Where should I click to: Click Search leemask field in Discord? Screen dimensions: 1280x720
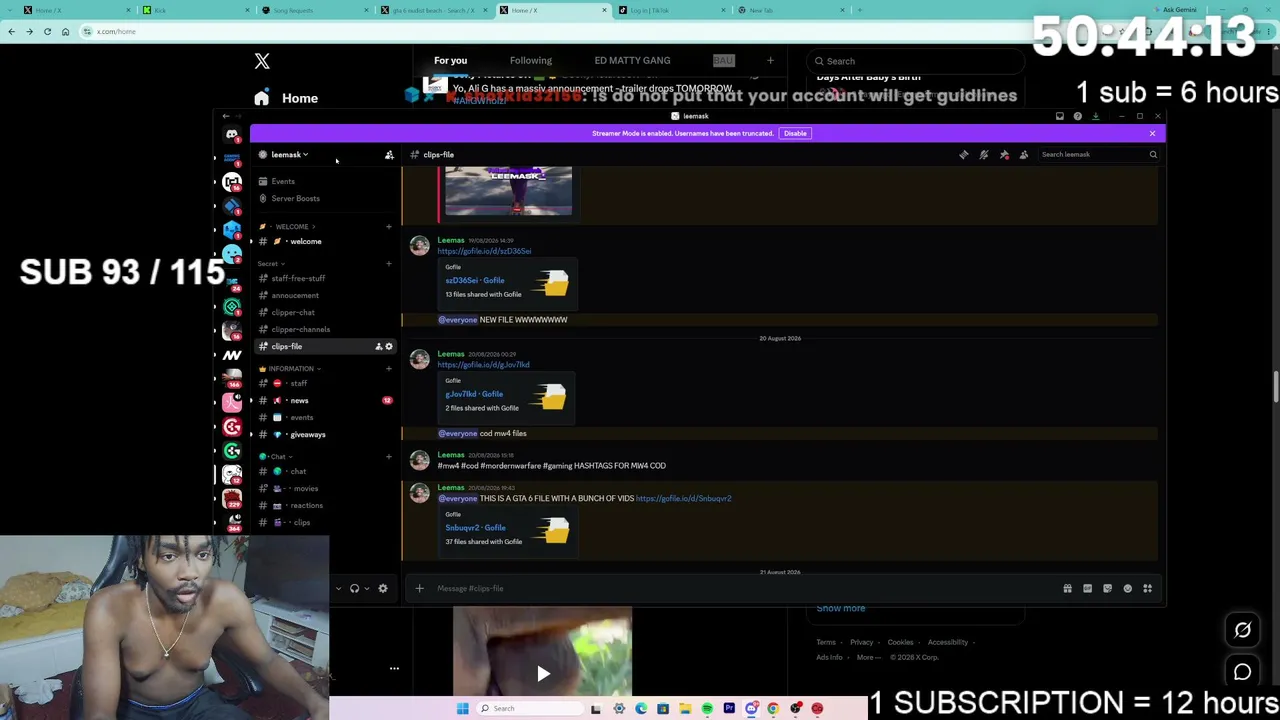[x=1097, y=155]
